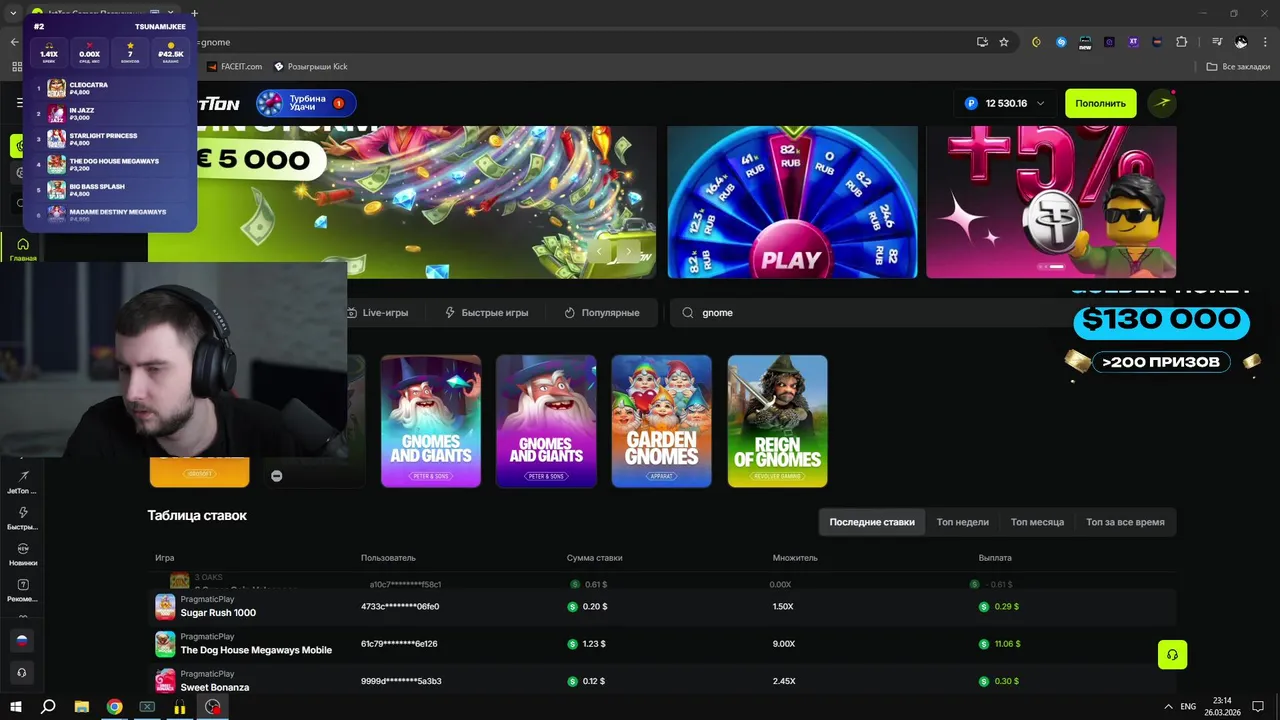This screenshot has height=720, width=1280.
Task: Open the taskbar clock showing 23:14
Action: coord(1222,706)
